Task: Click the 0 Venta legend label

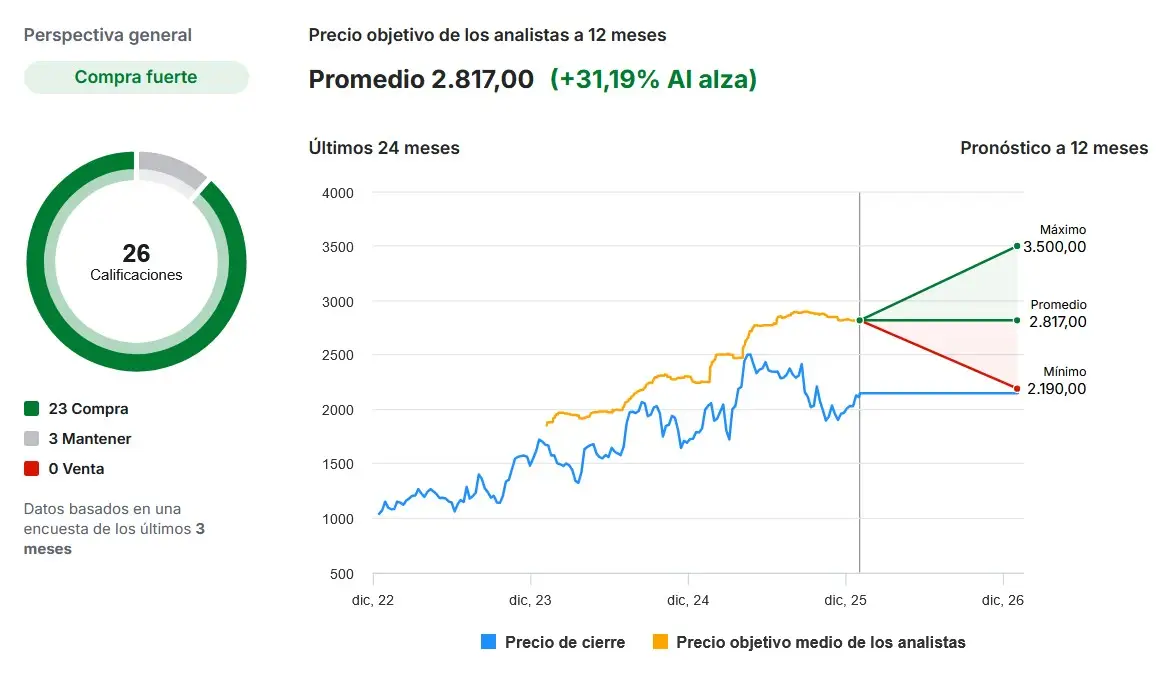Action: point(76,468)
